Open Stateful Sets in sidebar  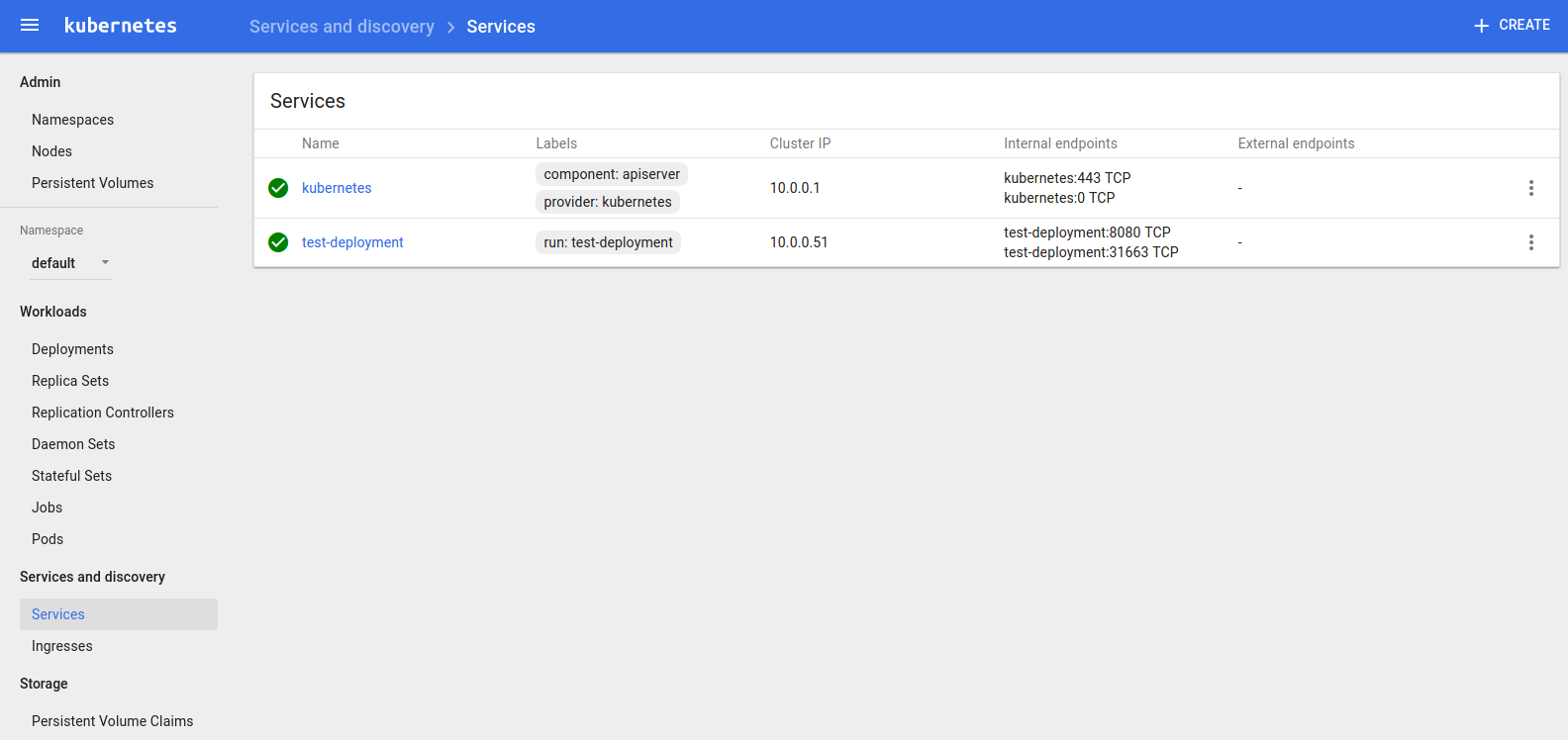tap(71, 476)
